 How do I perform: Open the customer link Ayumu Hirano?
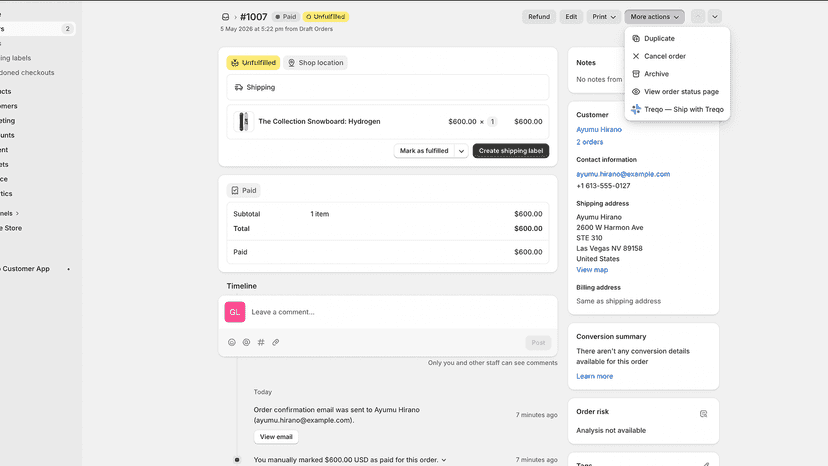599,129
